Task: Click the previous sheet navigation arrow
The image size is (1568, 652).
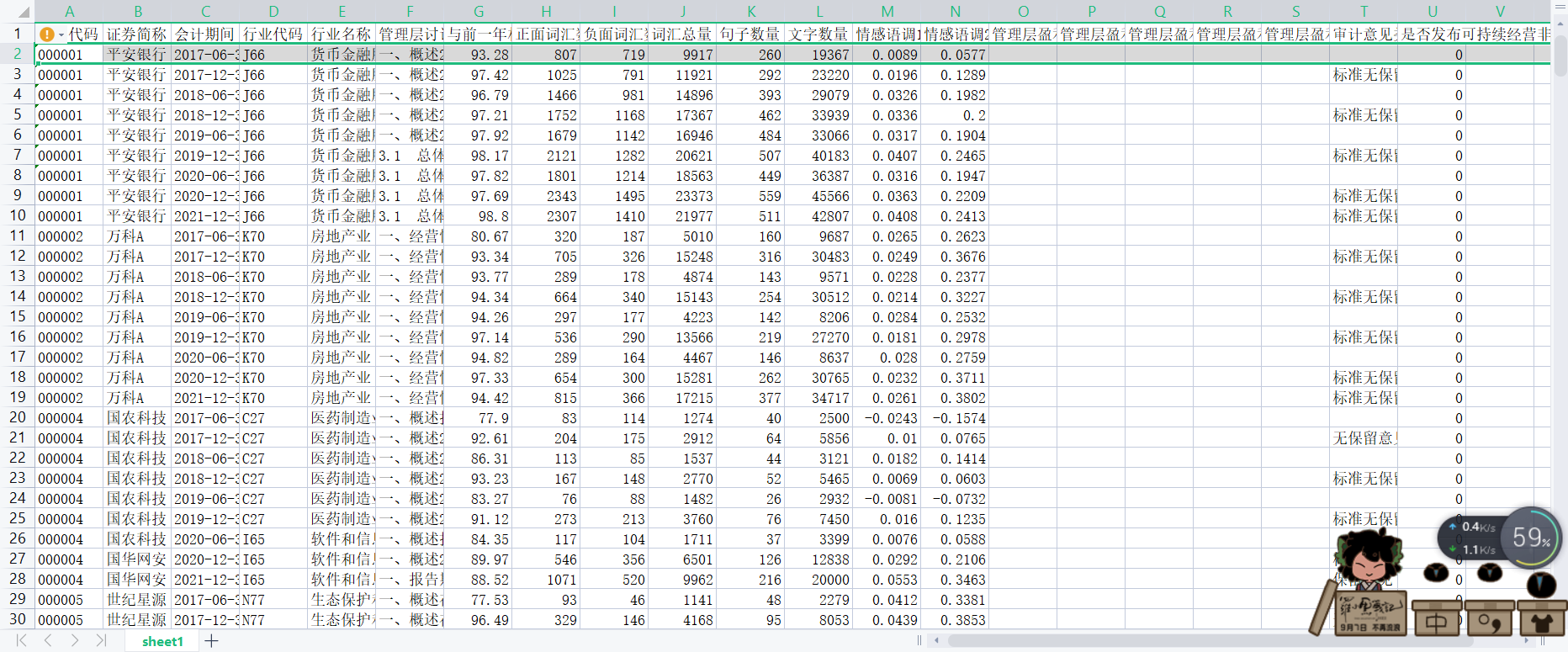Action: point(48,641)
